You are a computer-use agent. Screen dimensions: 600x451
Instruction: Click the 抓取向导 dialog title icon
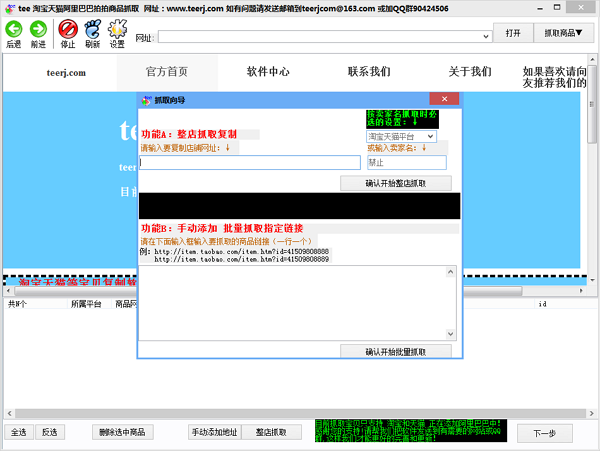pyautogui.click(x=146, y=101)
